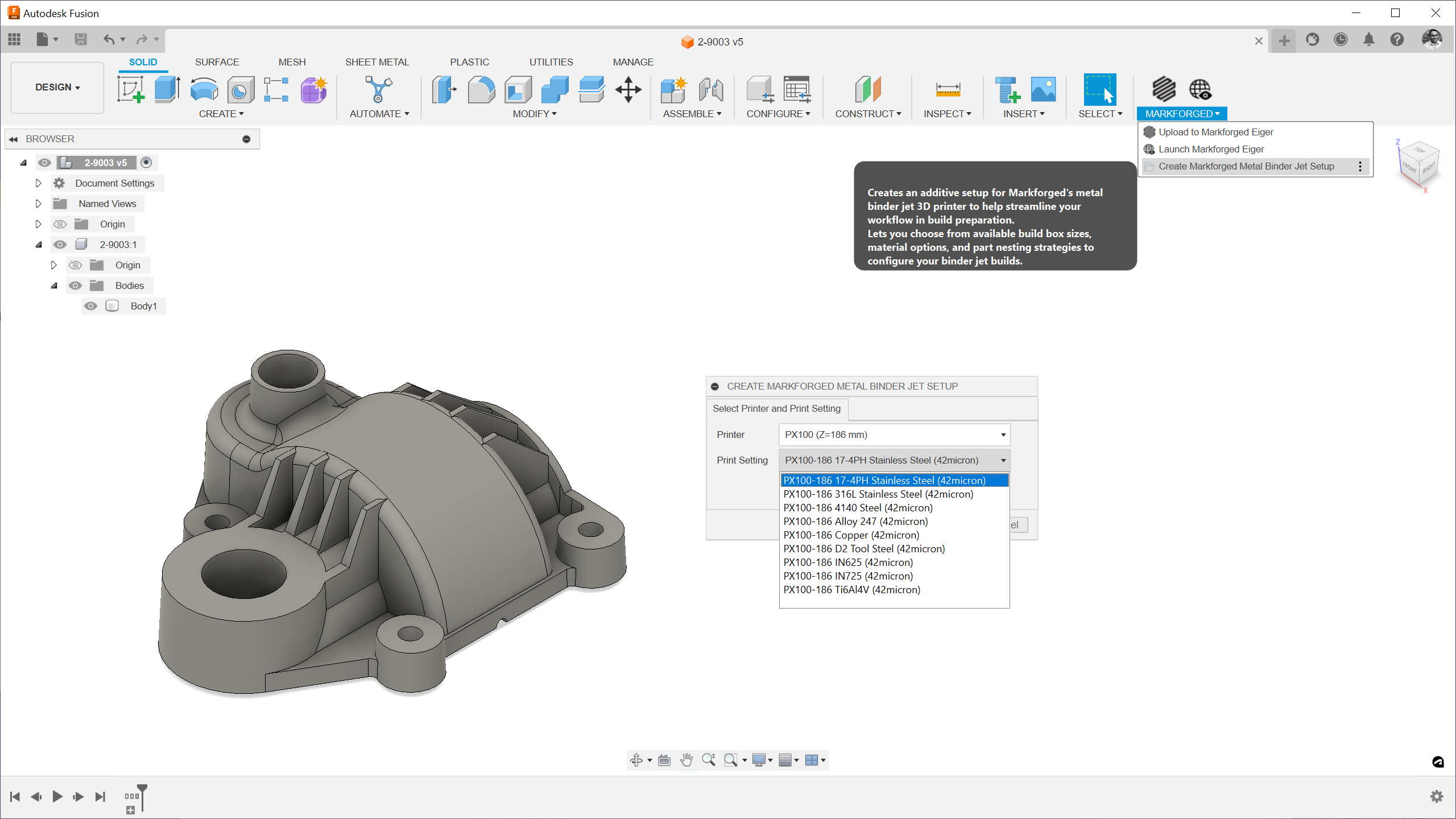Activate component radio button for 2-9003 v5
The height and width of the screenshot is (819, 1456).
[146, 163]
